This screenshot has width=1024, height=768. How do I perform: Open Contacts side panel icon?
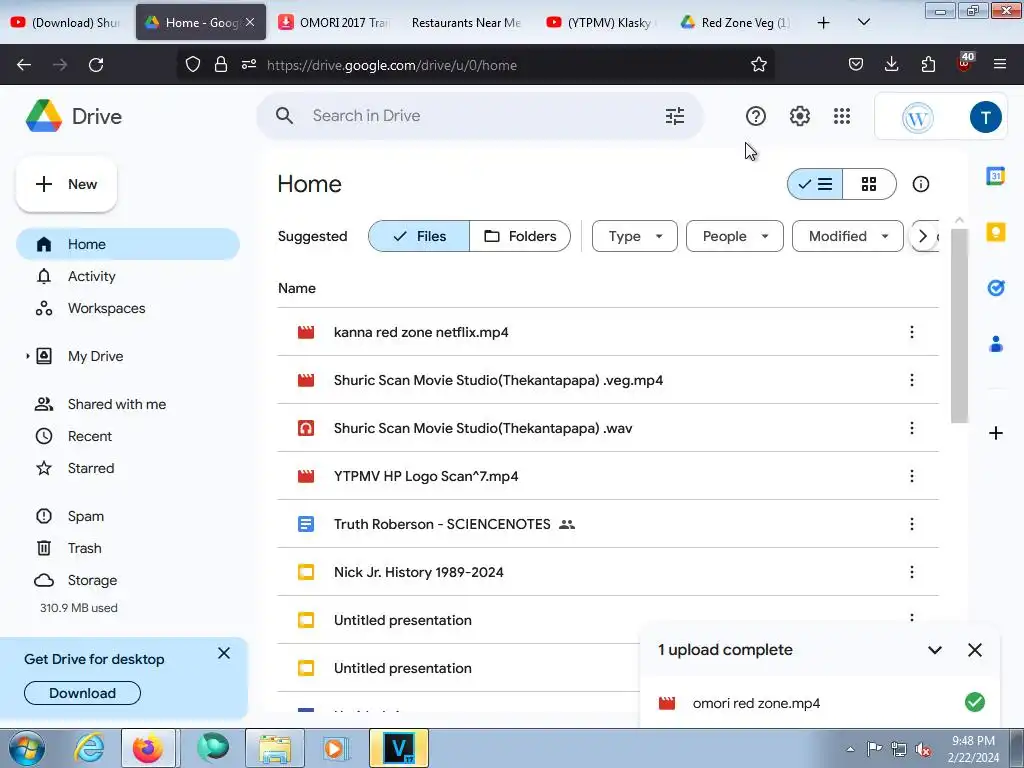995,344
